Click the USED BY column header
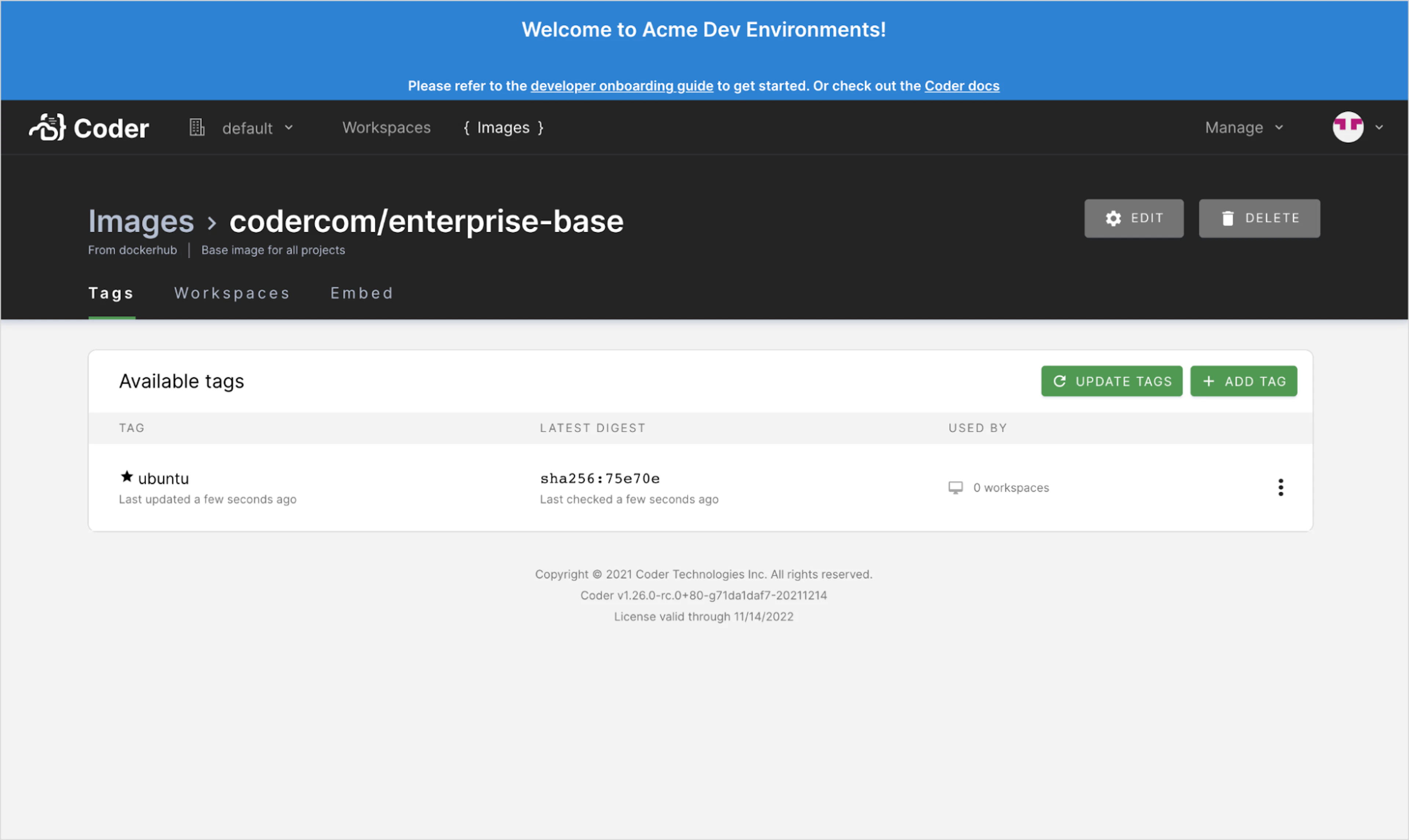 [977, 428]
